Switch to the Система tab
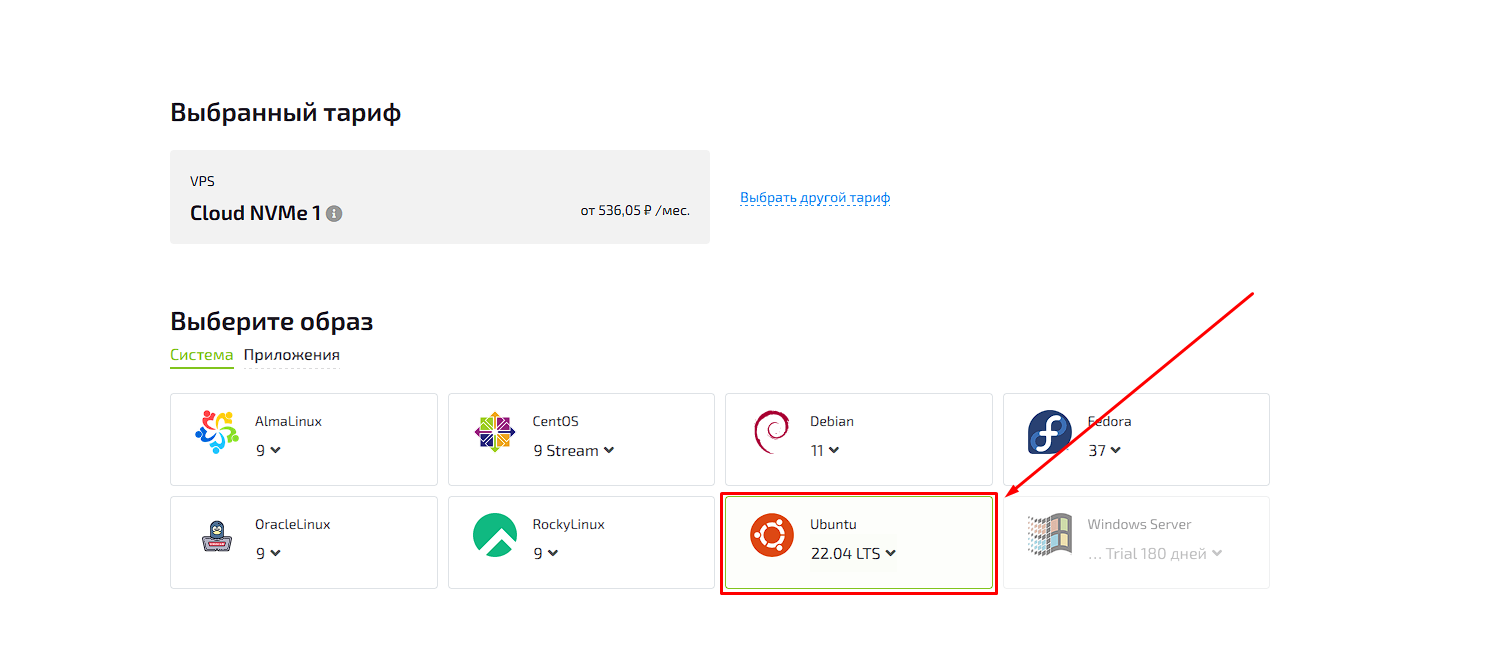Image resolution: width=1494 pixels, height=658 pixels. [x=201, y=355]
